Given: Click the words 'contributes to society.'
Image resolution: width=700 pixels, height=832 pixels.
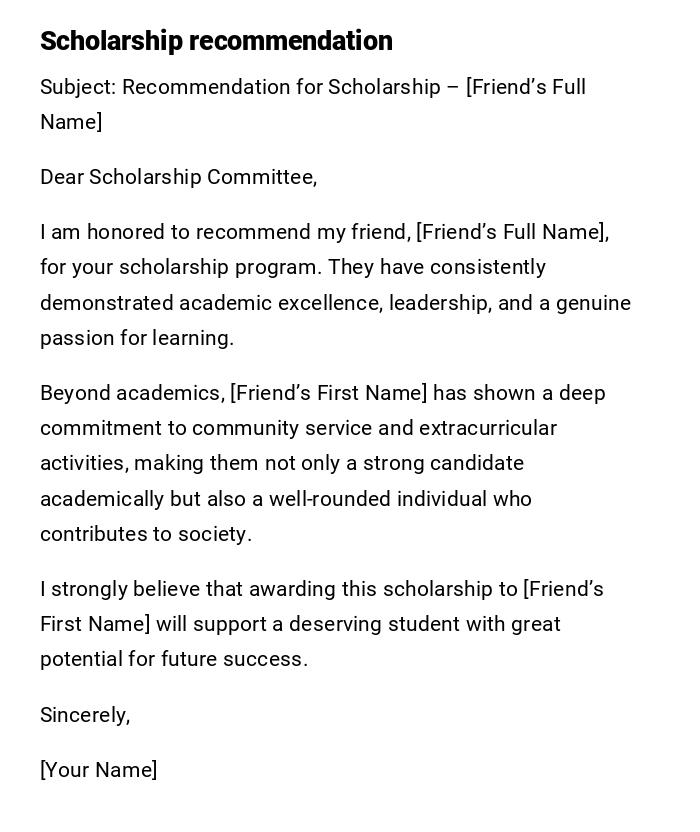Looking at the screenshot, I should (146, 534).
